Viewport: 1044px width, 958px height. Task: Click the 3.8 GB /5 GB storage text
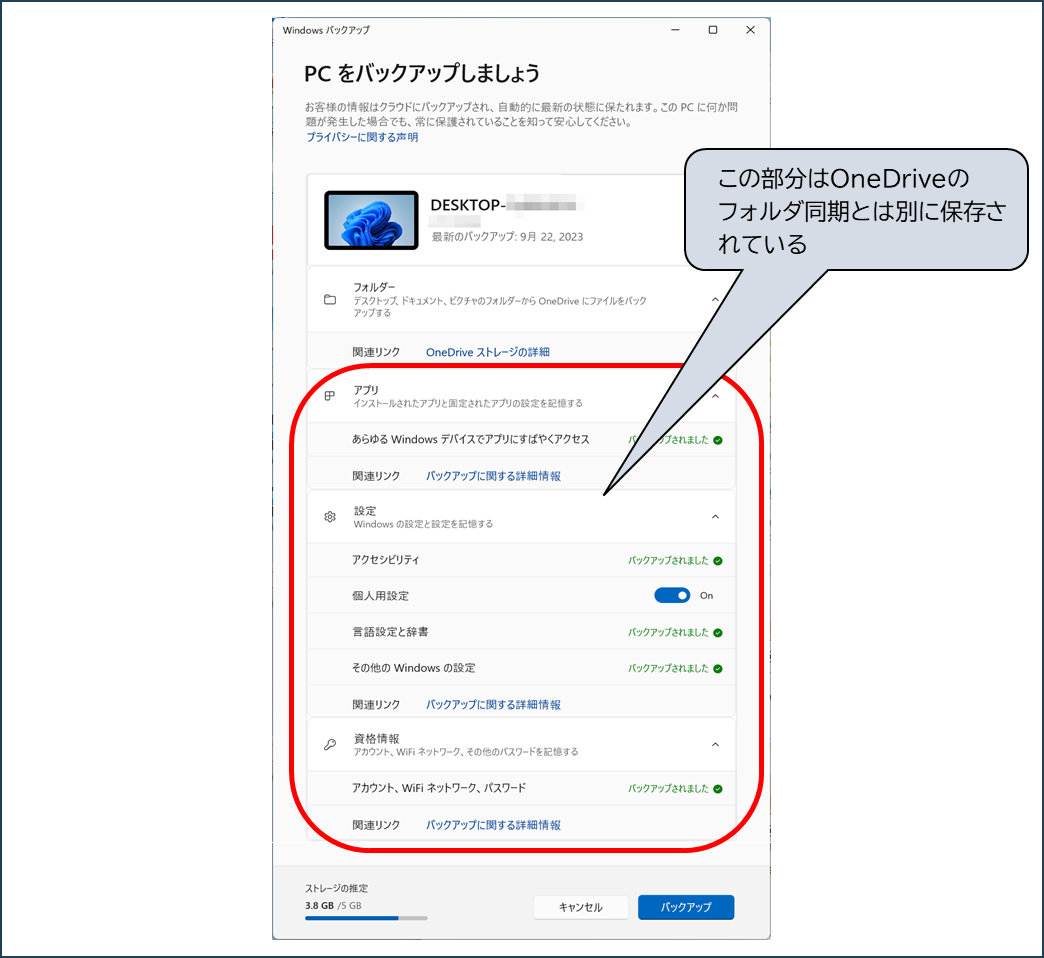tap(333, 905)
